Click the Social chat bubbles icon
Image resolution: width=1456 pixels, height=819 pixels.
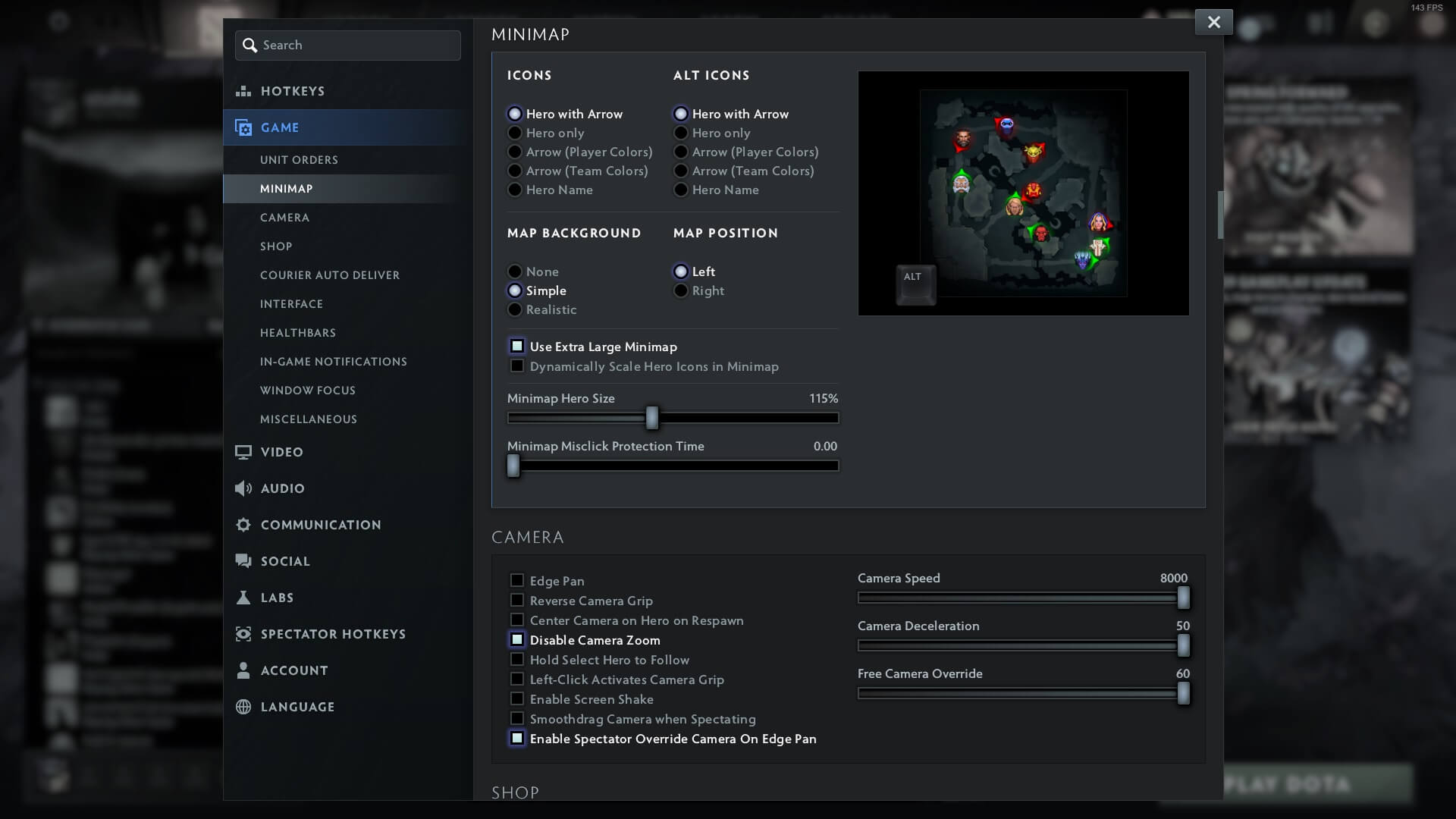[243, 561]
